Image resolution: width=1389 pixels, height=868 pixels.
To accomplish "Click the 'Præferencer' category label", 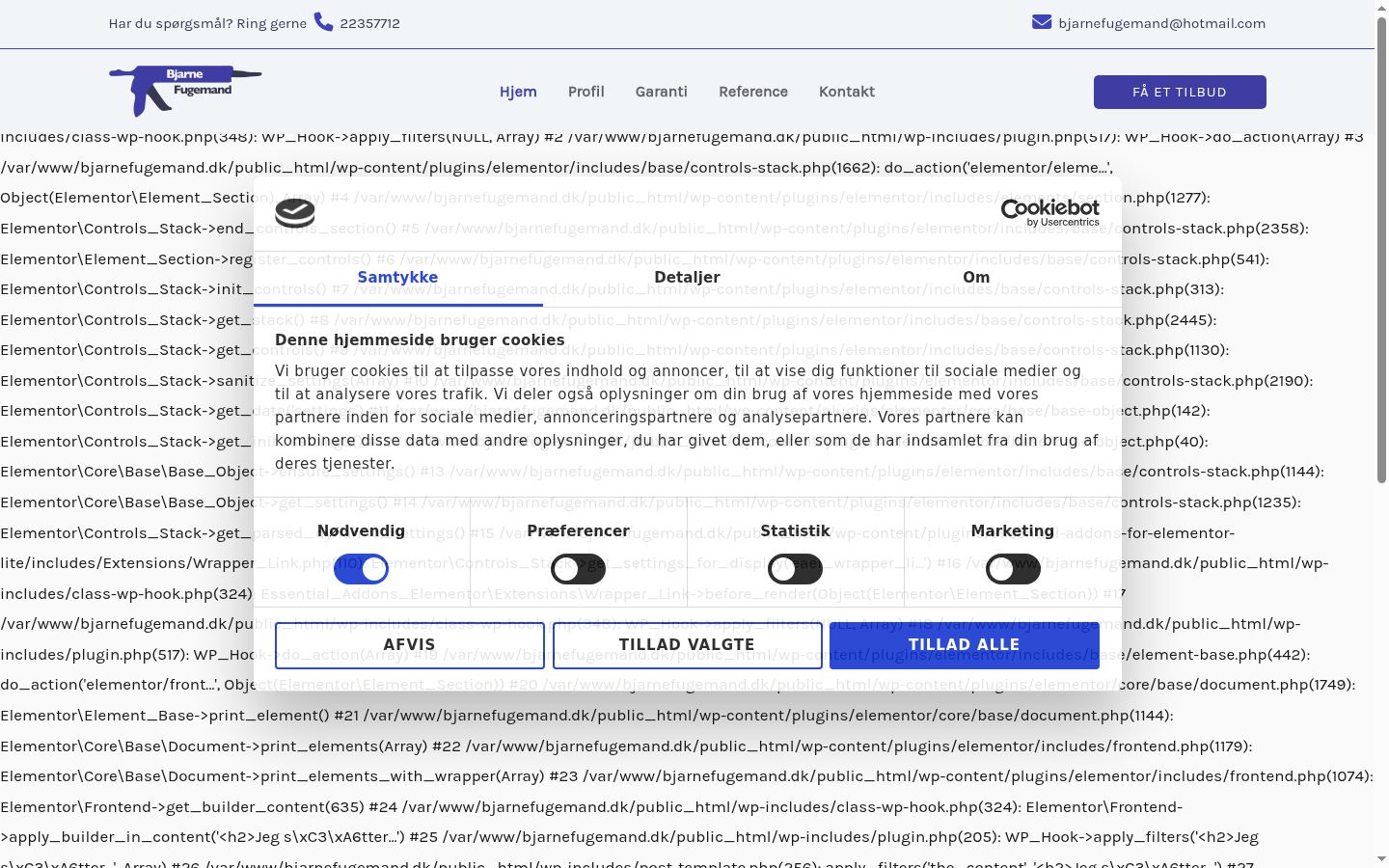I will (578, 531).
